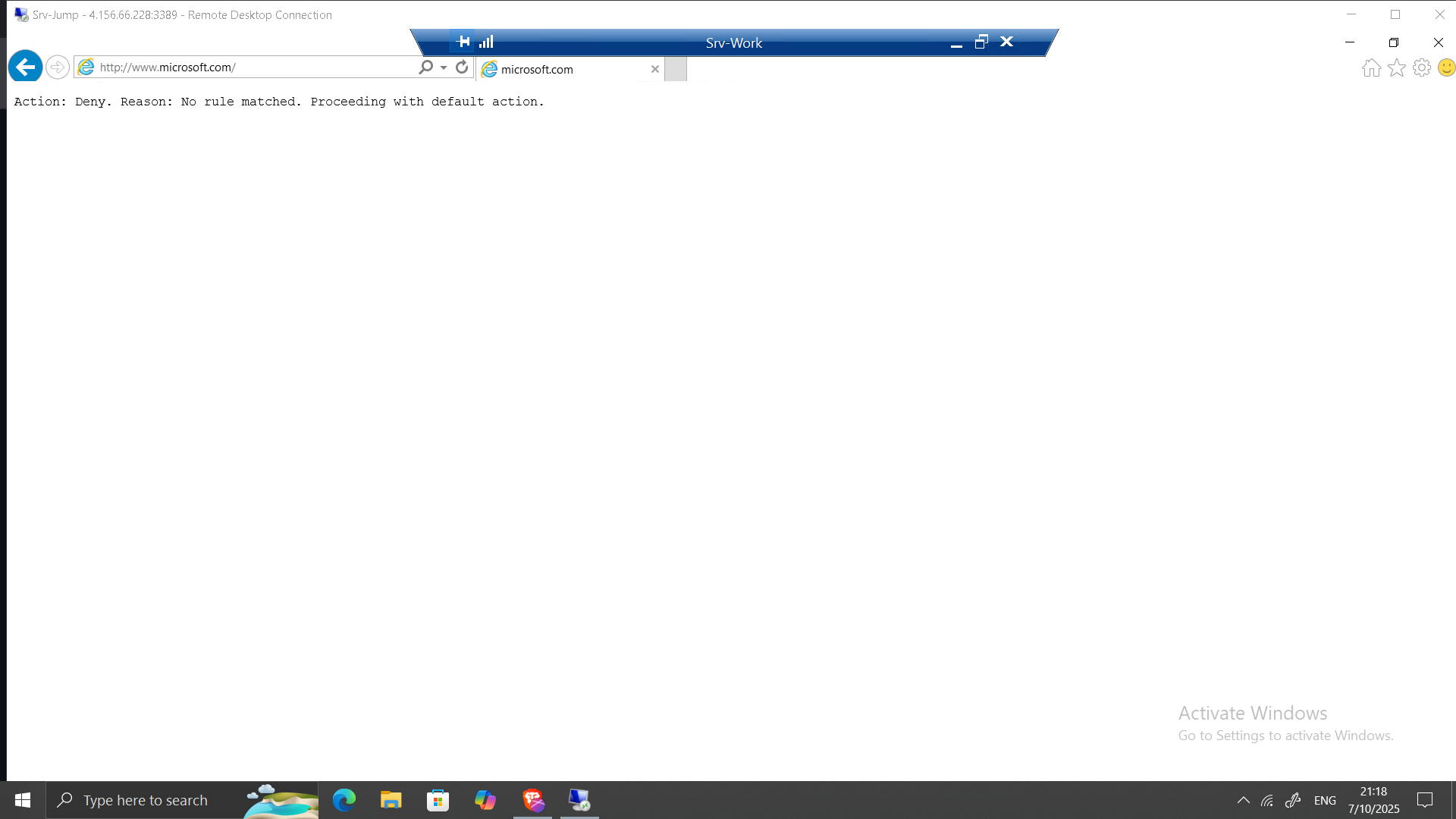Image resolution: width=1456 pixels, height=819 pixels.
Task: Close the microsoft.com tab
Action: pyautogui.click(x=655, y=69)
